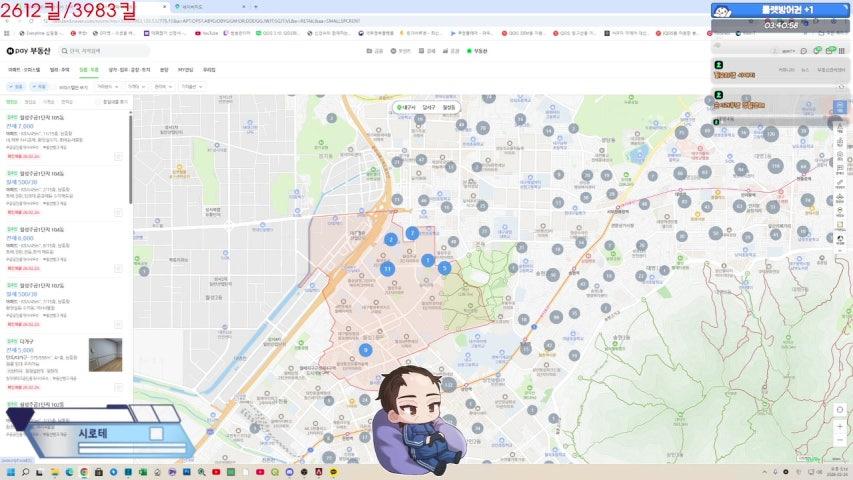Select the ruler distance tool on the map's right toolbar

(840, 184)
